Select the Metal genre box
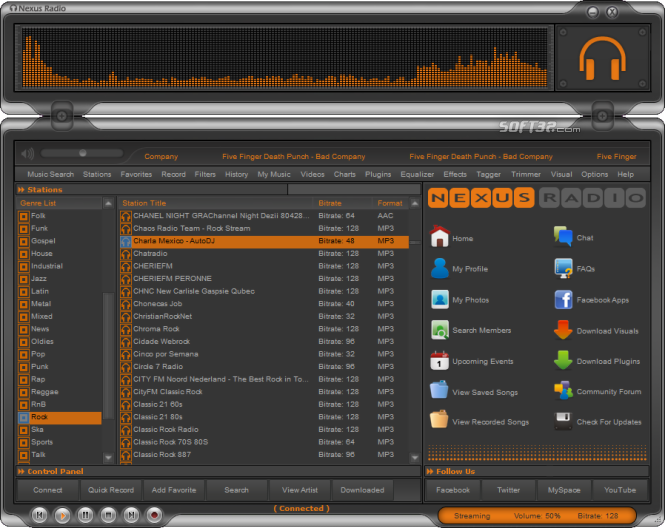This screenshot has height=528, width=665. 24,305
